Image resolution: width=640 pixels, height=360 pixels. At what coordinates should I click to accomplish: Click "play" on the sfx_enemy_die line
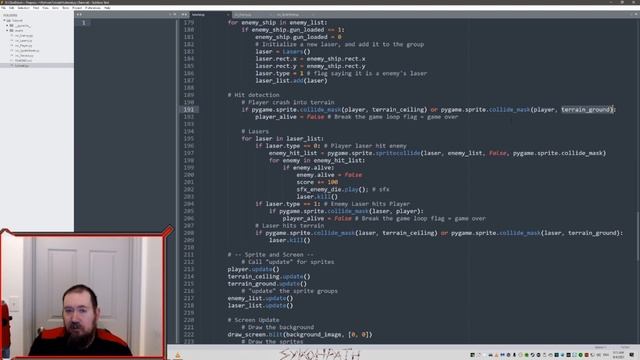[351, 189]
